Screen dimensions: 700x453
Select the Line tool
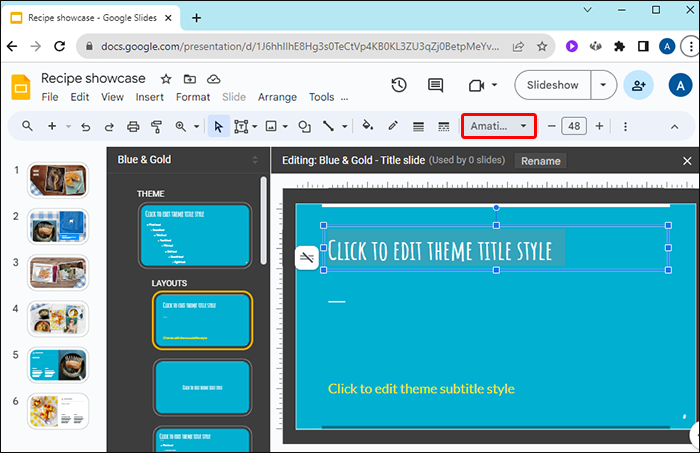pos(328,126)
